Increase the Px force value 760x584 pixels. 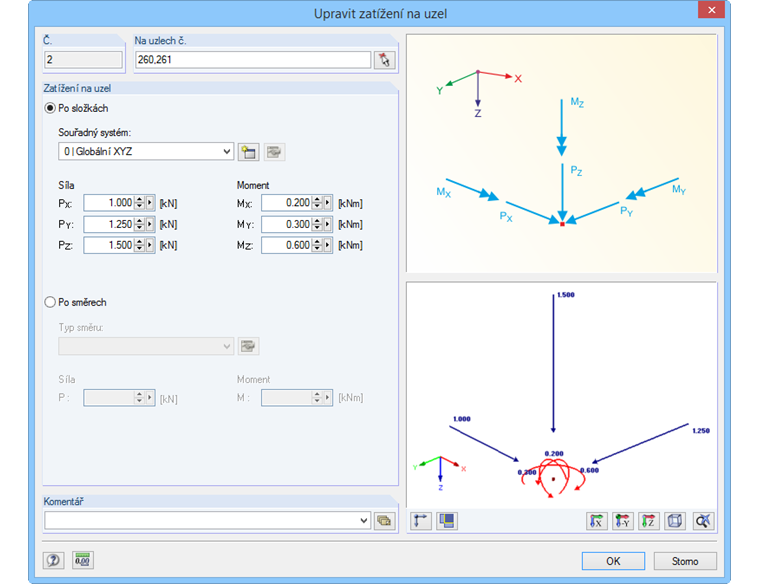pyautogui.click(x=140, y=200)
